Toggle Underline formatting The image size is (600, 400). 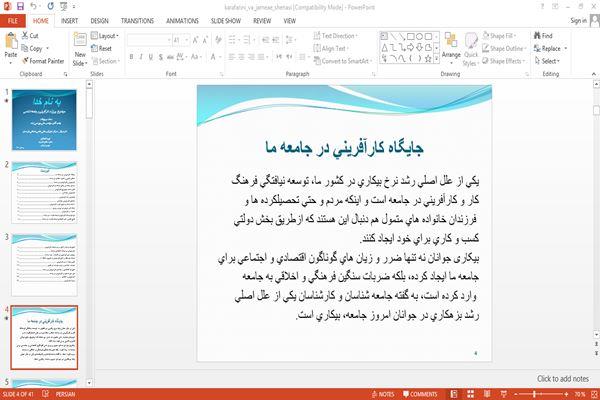coord(151,57)
